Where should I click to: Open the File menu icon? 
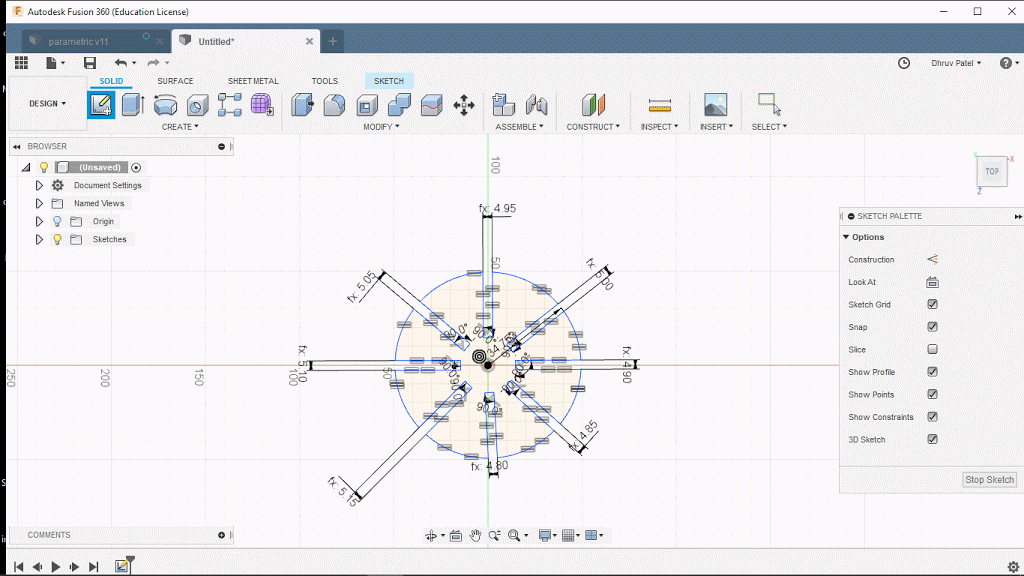tap(52, 63)
